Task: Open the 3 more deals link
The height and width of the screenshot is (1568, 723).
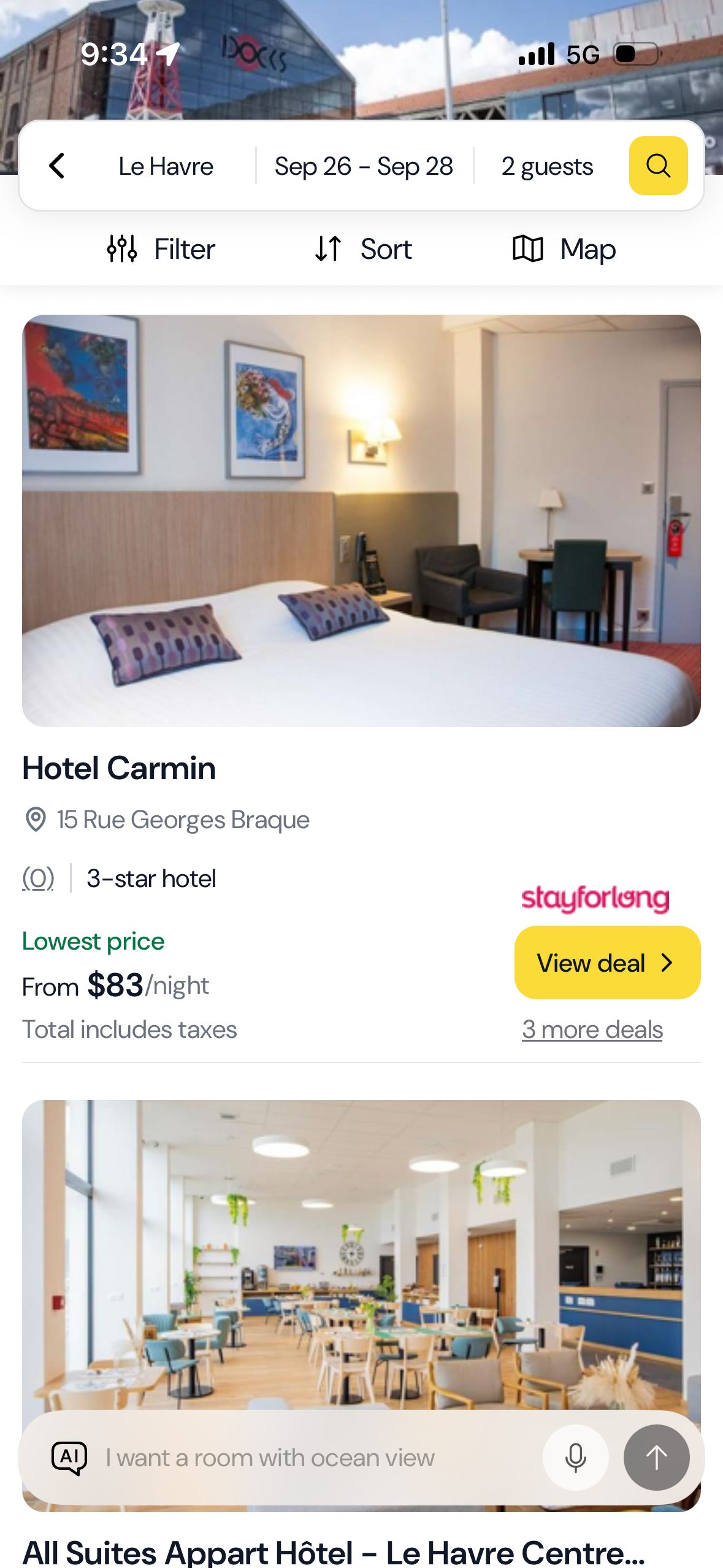Action: click(x=592, y=1029)
